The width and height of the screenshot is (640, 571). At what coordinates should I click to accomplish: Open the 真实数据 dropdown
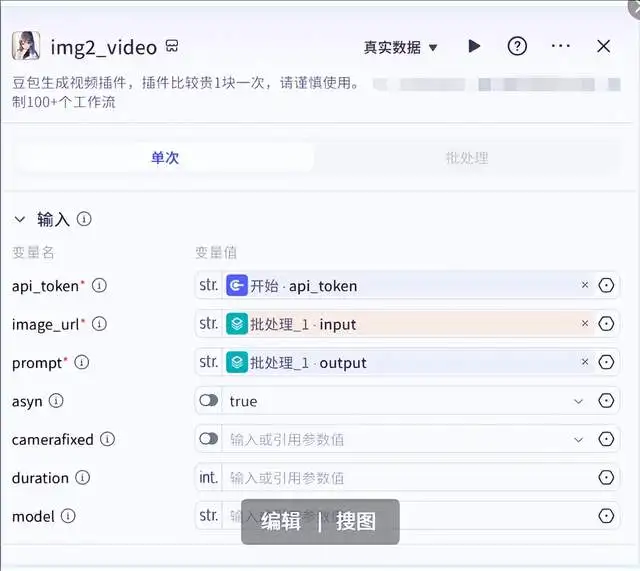click(x=400, y=47)
